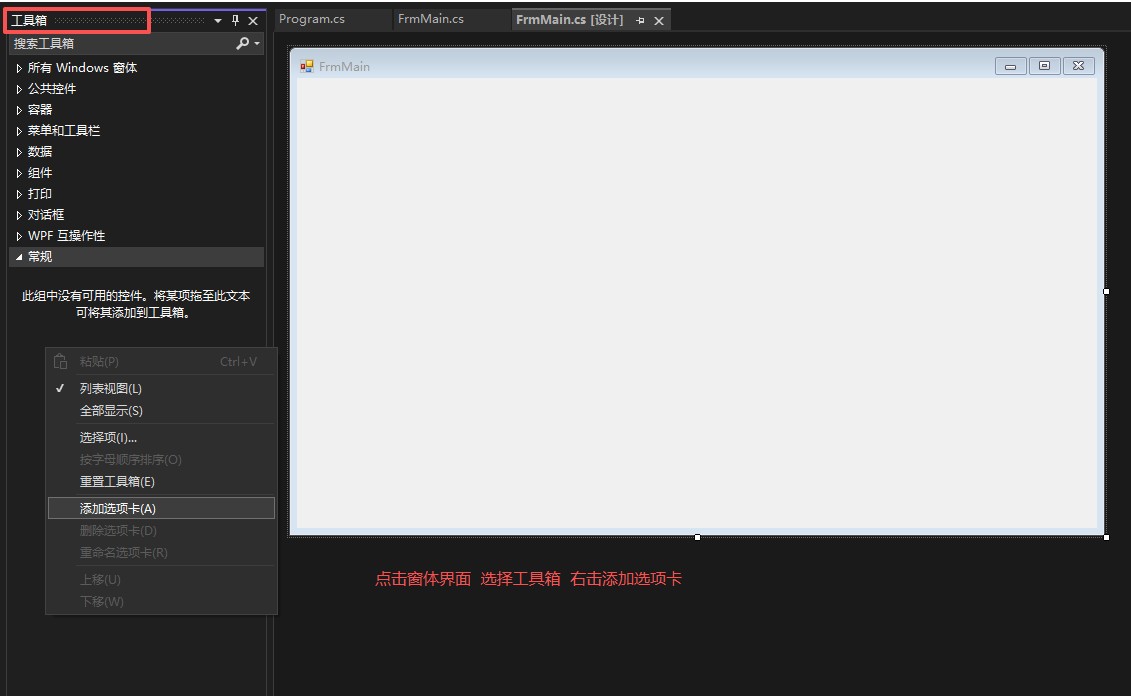Expand the 打印 group

(x=19, y=194)
